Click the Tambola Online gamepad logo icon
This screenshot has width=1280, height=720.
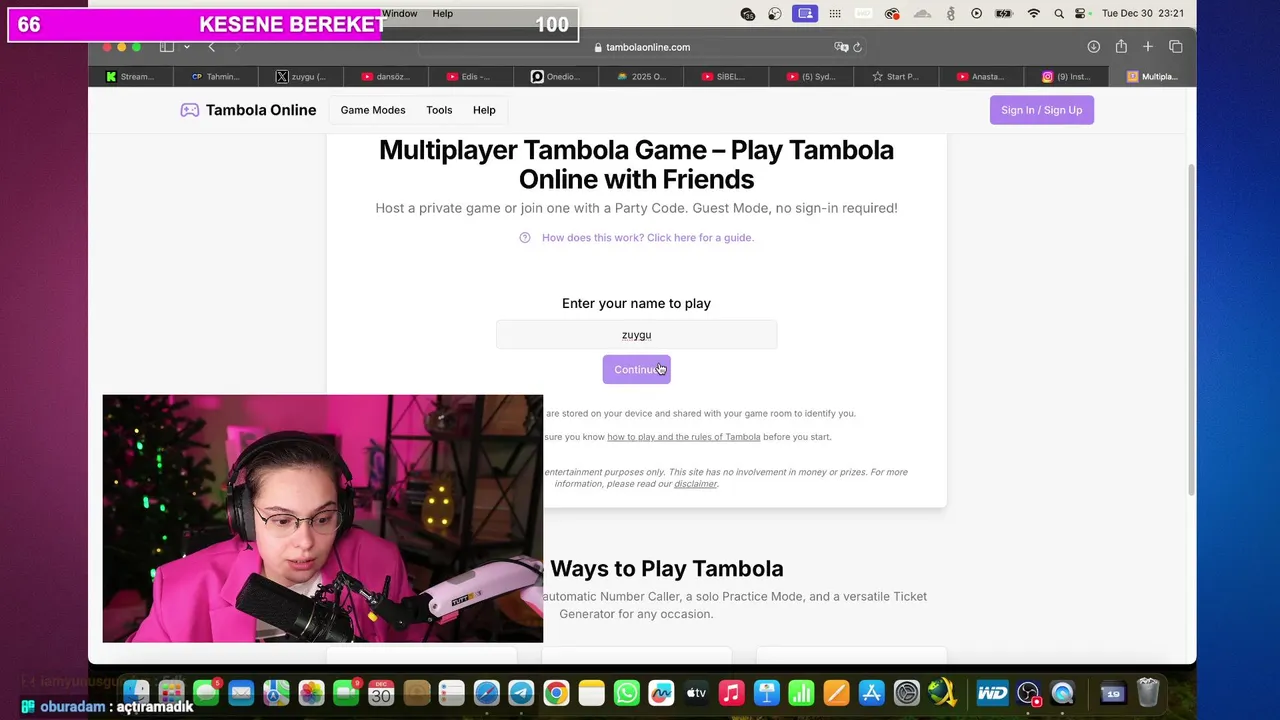click(x=189, y=110)
